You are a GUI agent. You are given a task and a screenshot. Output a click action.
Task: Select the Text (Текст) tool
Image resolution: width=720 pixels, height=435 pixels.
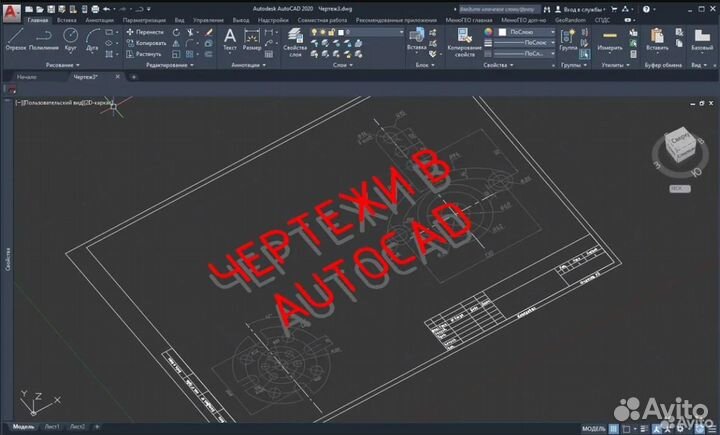pos(230,39)
